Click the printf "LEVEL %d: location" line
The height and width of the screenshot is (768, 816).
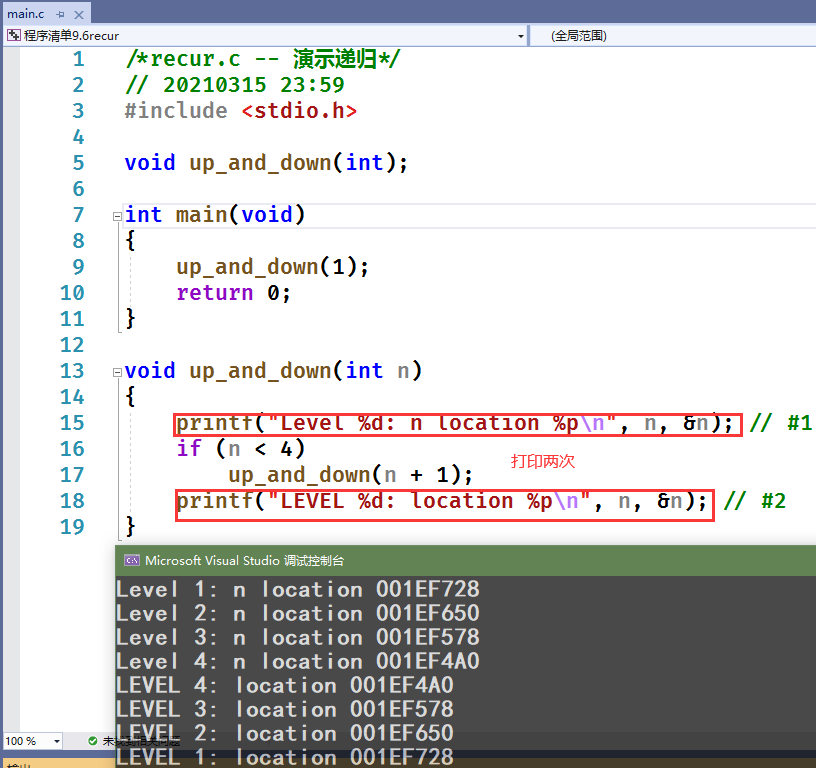442,501
